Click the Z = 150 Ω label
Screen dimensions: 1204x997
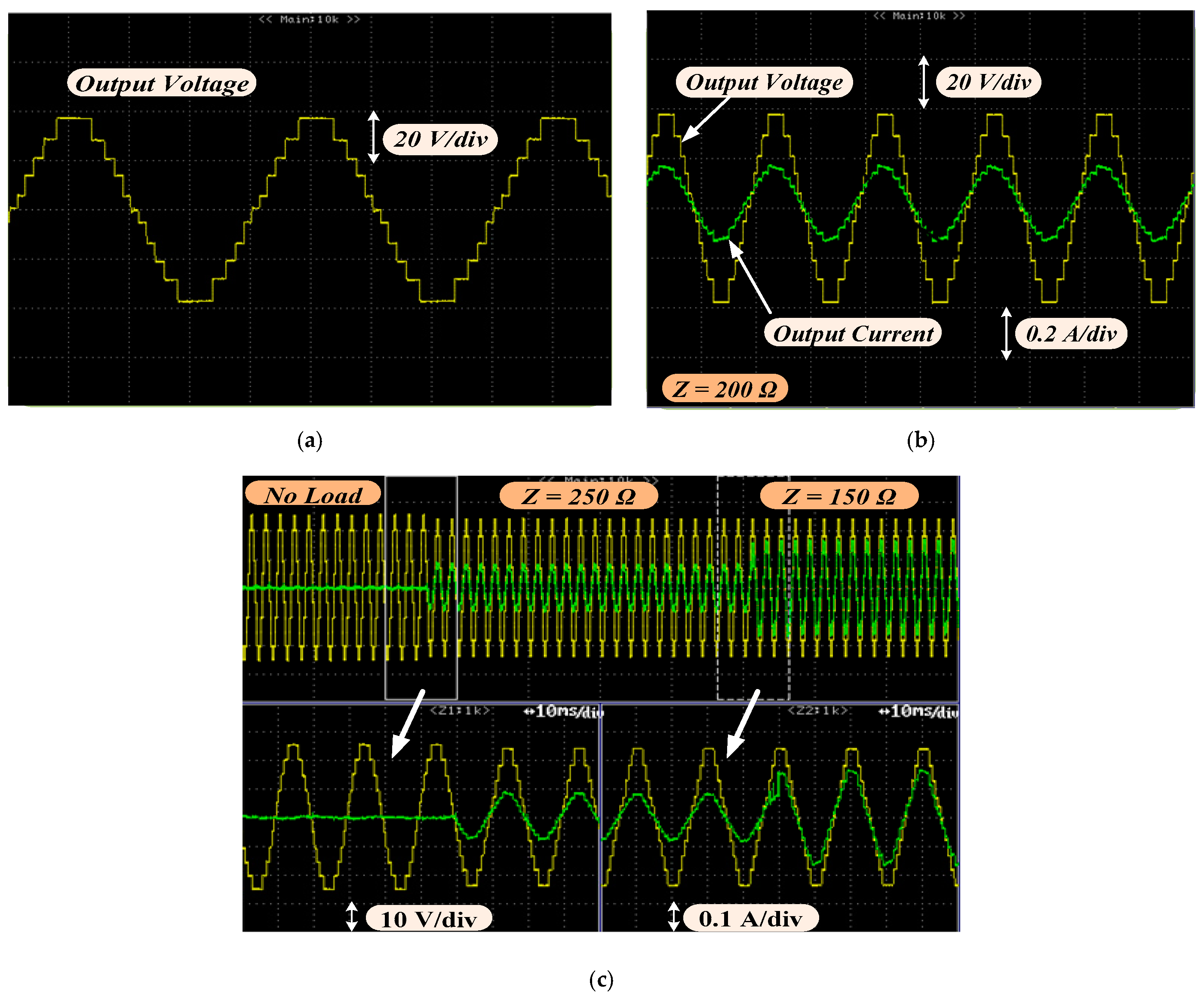click(x=839, y=496)
